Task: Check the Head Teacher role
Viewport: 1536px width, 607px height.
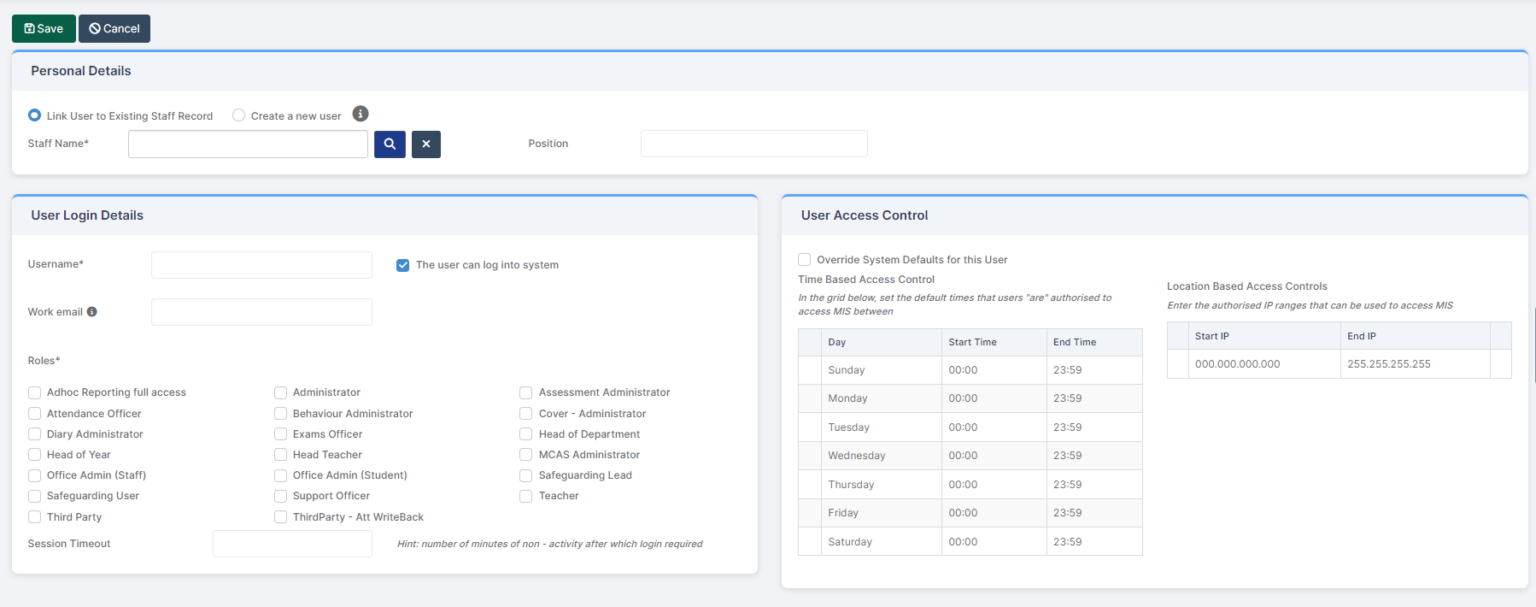Action: pyautogui.click(x=280, y=454)
